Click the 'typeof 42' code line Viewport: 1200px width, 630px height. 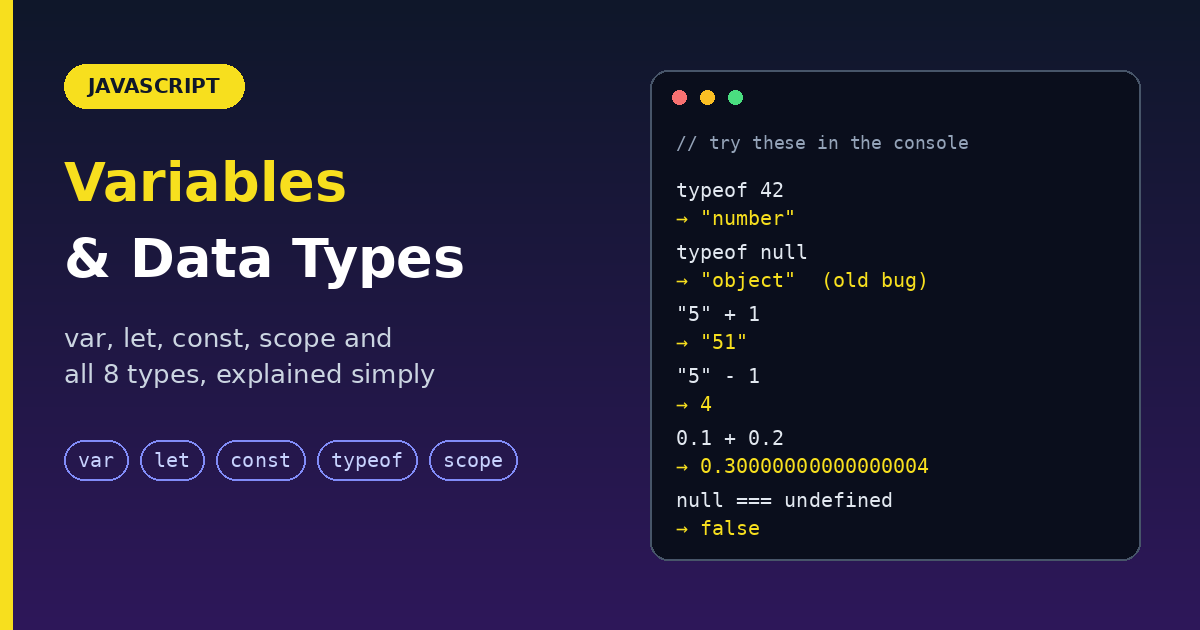(730, 190)
